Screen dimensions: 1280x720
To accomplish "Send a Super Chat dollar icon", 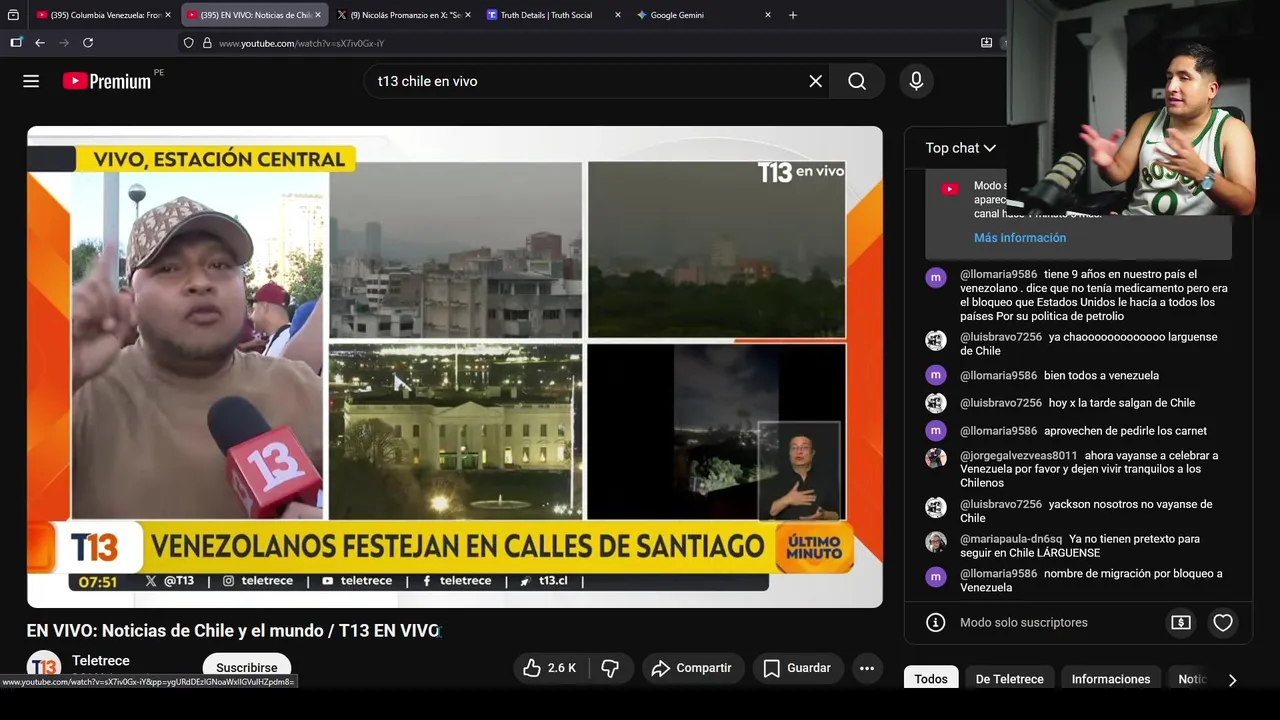I will [x=1181, y=622].
